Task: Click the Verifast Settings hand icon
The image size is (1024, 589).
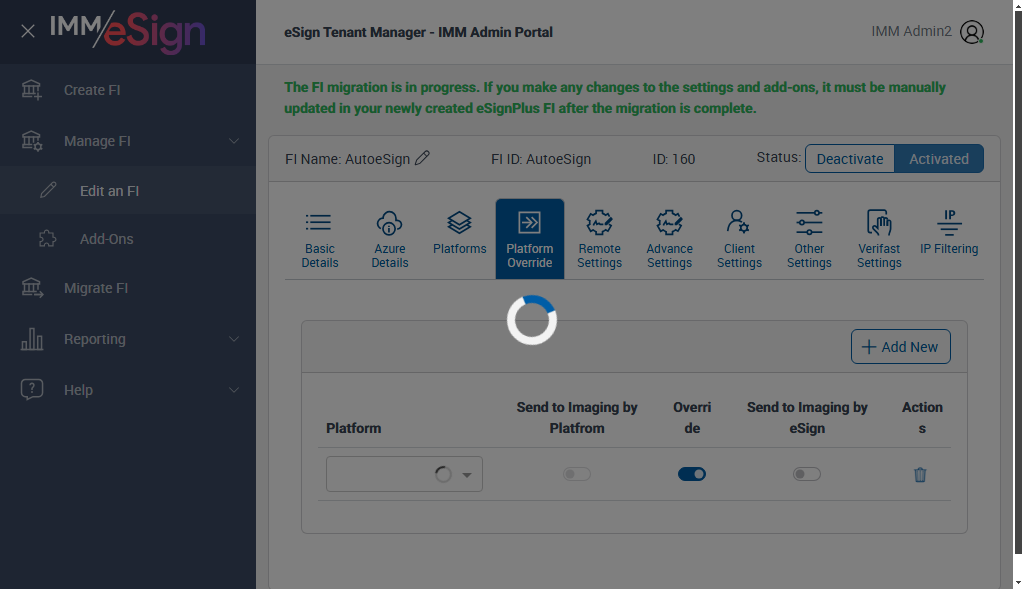Action: 879,223
